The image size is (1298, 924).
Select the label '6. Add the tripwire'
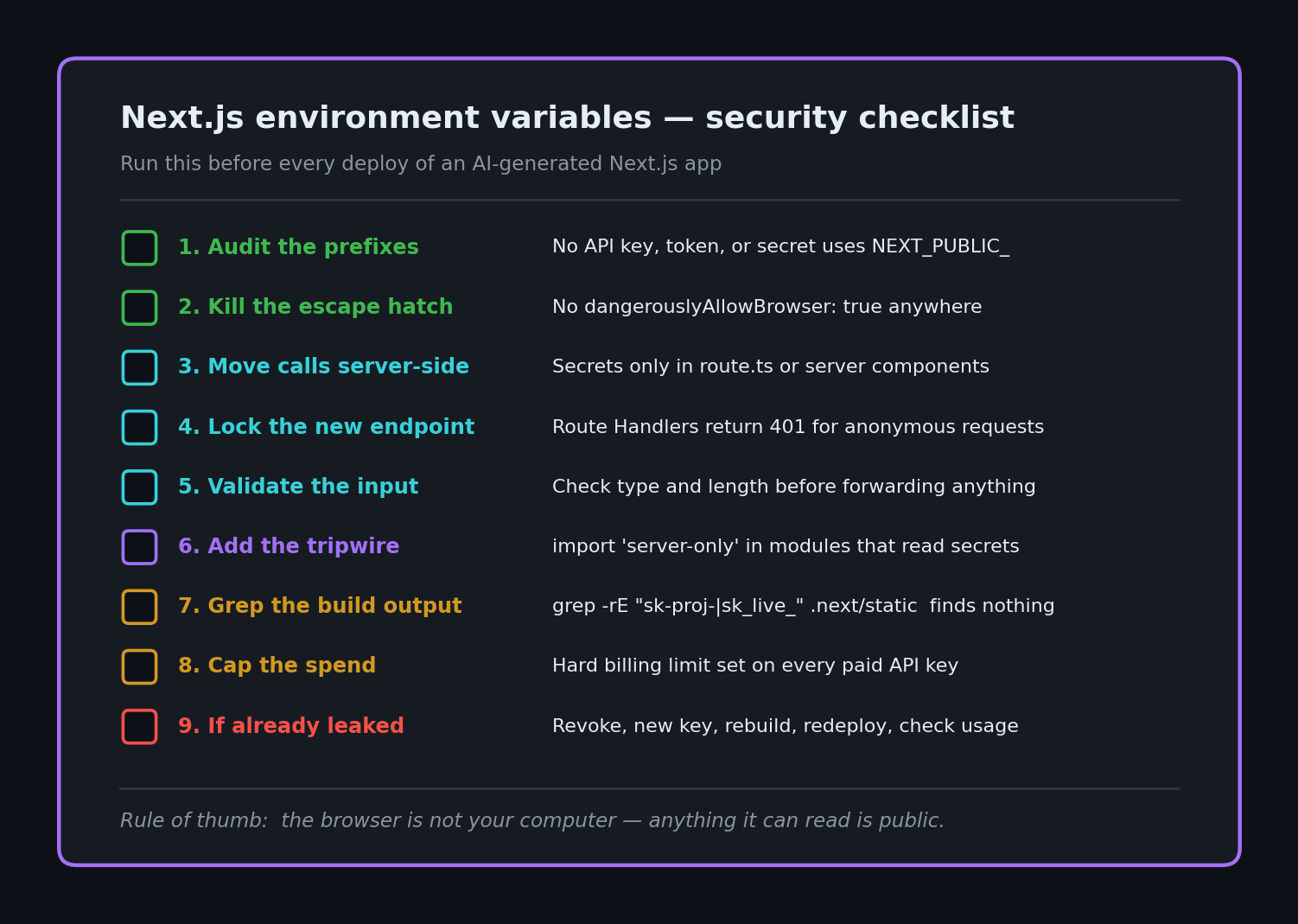coord(289,547)
